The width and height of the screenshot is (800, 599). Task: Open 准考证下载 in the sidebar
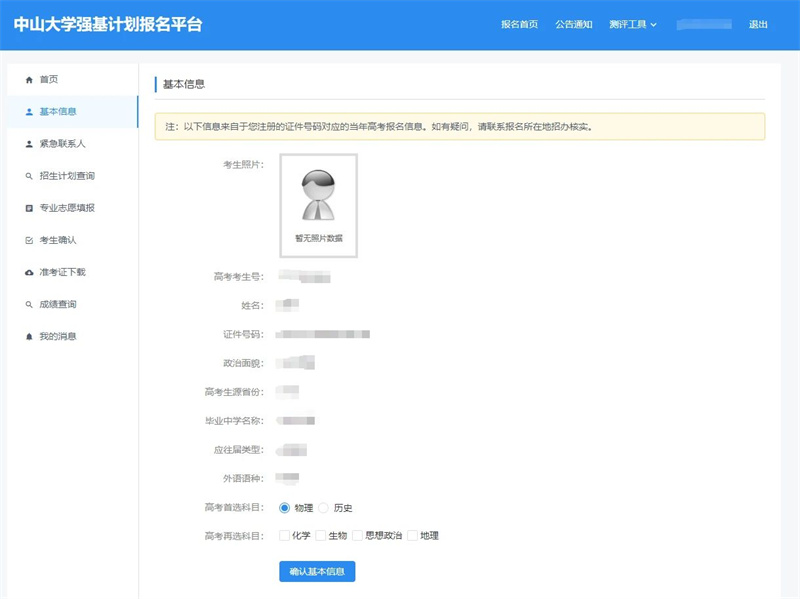72,272
